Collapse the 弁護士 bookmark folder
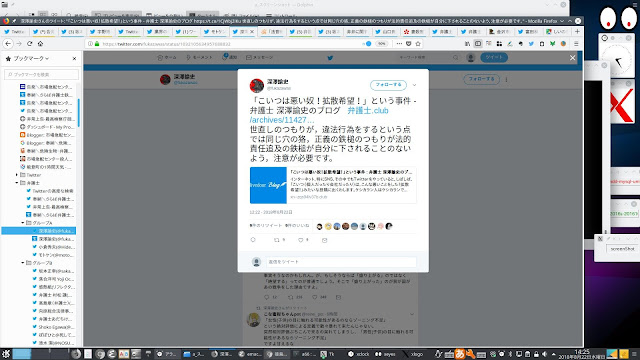 coord(17,183)
